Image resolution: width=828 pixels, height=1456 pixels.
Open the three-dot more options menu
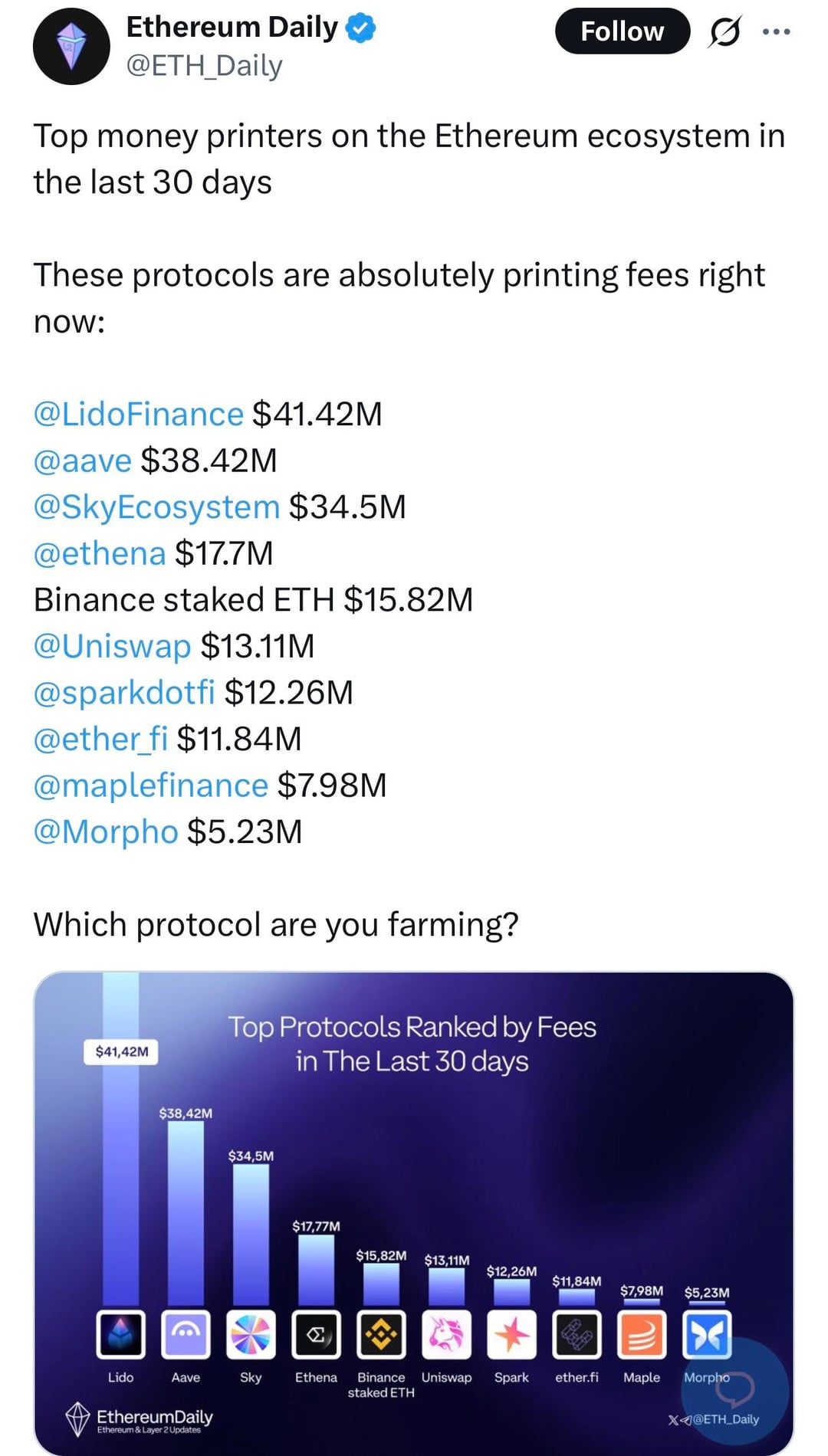776,31
